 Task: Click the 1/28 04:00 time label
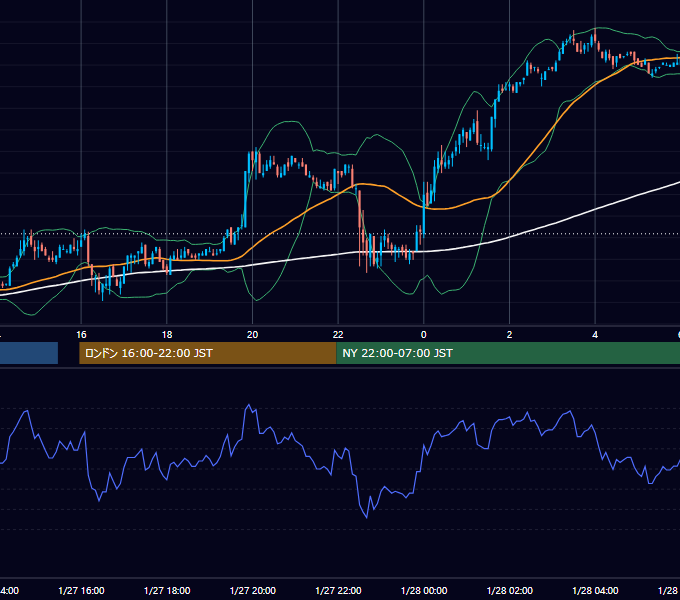(595, 590)
